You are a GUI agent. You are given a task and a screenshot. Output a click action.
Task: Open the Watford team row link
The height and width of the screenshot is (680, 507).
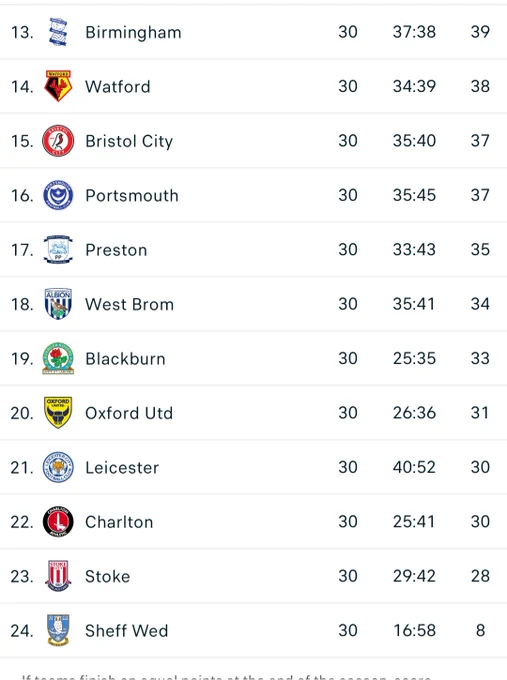pyautogui.click(x=253, y=86)
